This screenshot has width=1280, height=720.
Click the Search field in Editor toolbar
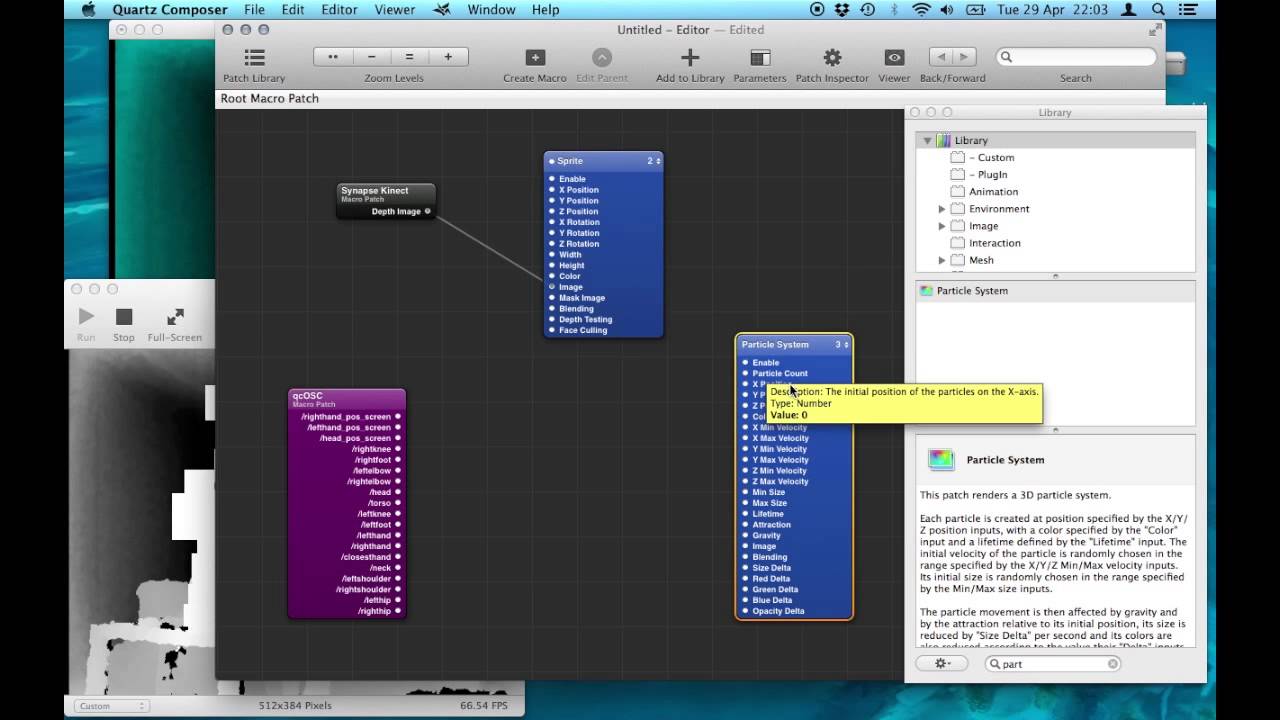tap(1076, 57)
